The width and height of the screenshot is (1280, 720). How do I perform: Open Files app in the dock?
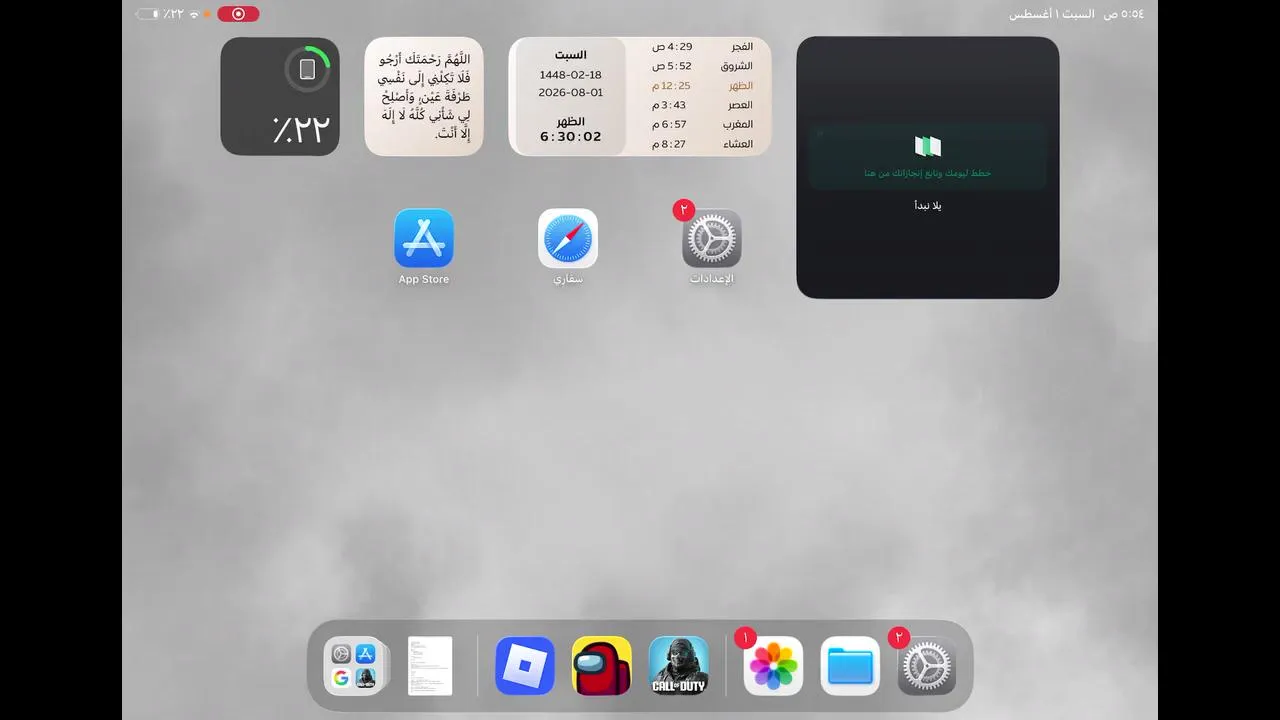coord(850,666)
